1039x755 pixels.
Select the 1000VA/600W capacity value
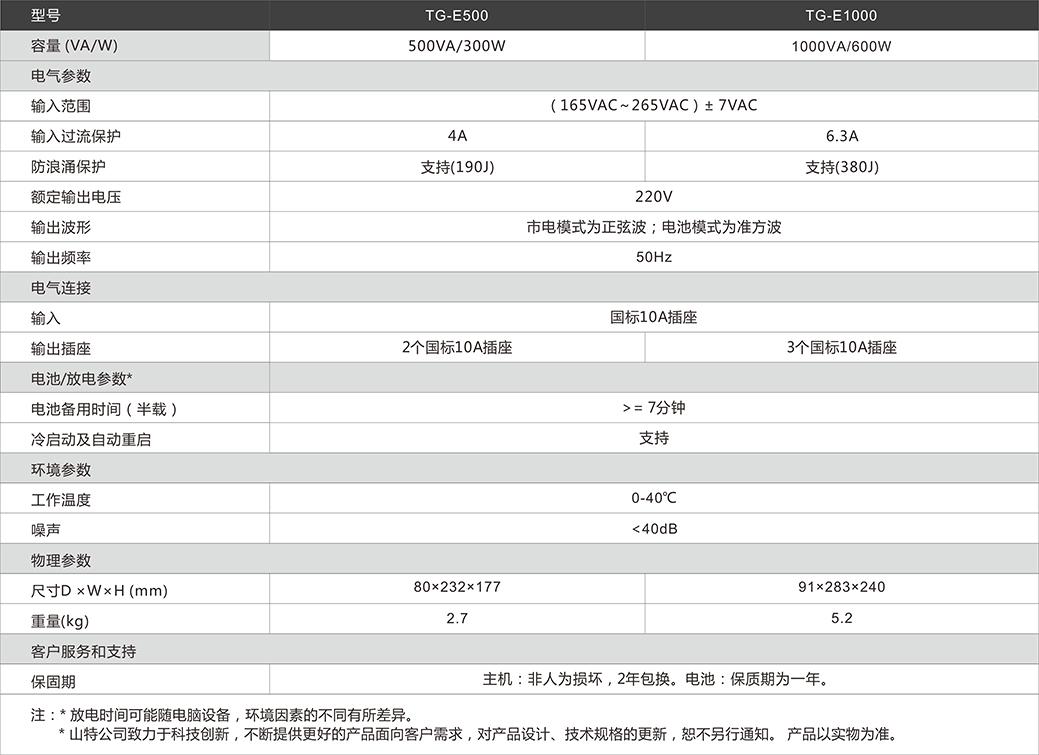point(843,45)
